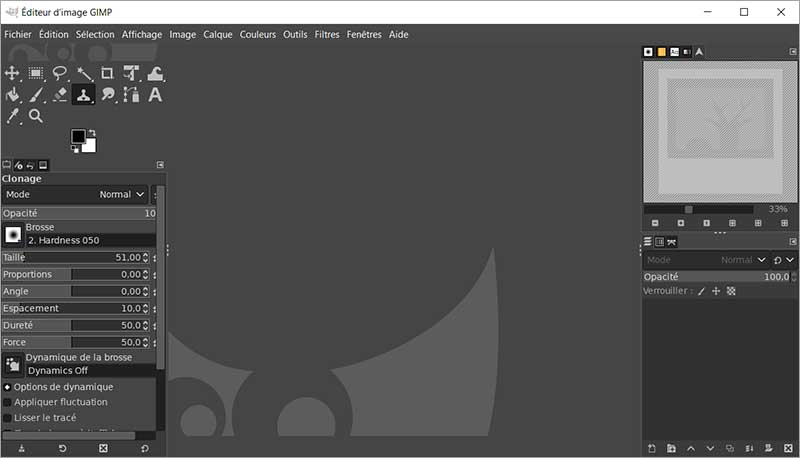Open the Sélection menu

pos(95,35)
